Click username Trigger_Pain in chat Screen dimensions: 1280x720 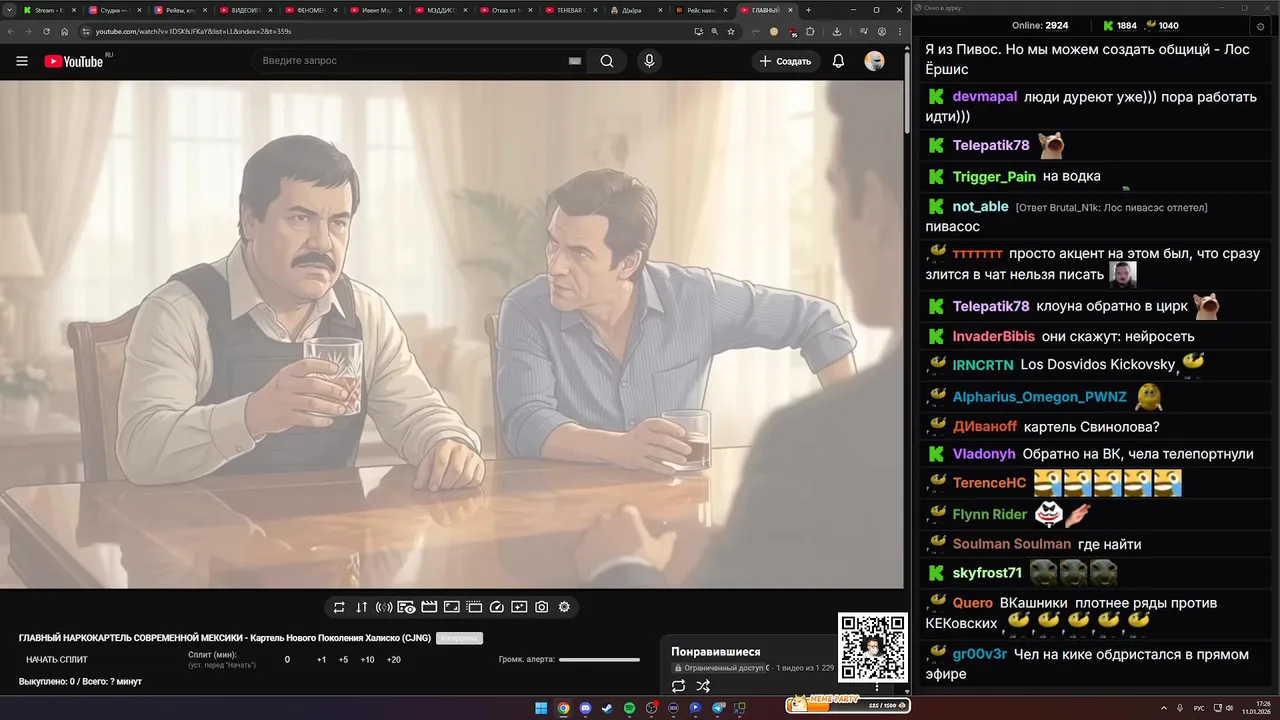(x=994, y=177)
